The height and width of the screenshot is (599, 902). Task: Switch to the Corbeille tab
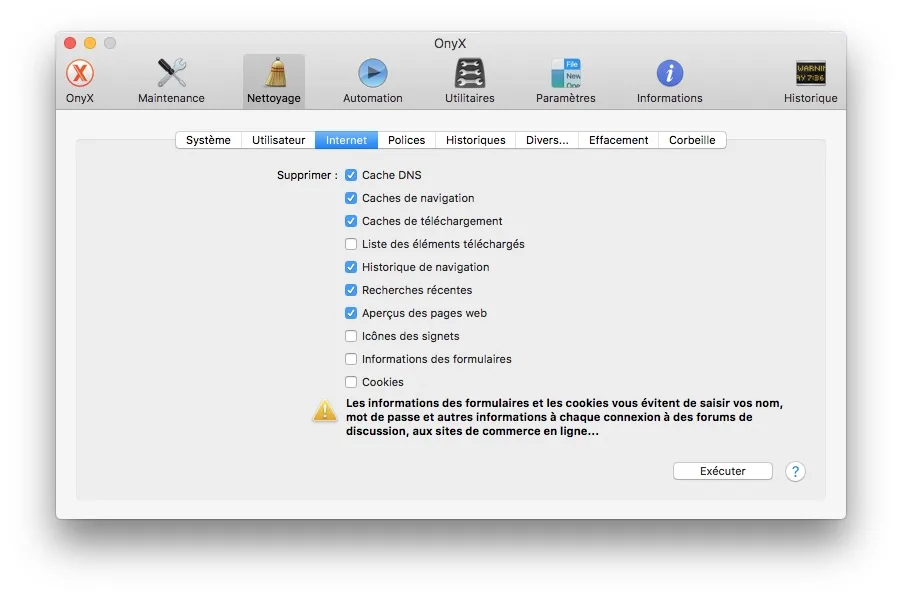click(692, 140)
